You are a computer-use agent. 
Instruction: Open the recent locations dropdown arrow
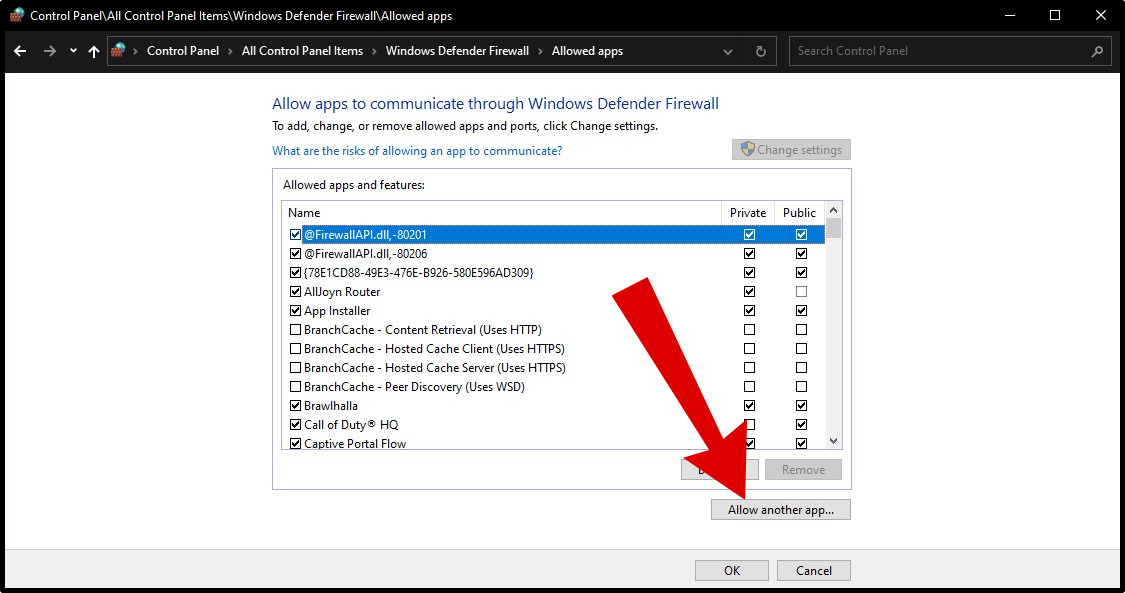tap(73, 51)
